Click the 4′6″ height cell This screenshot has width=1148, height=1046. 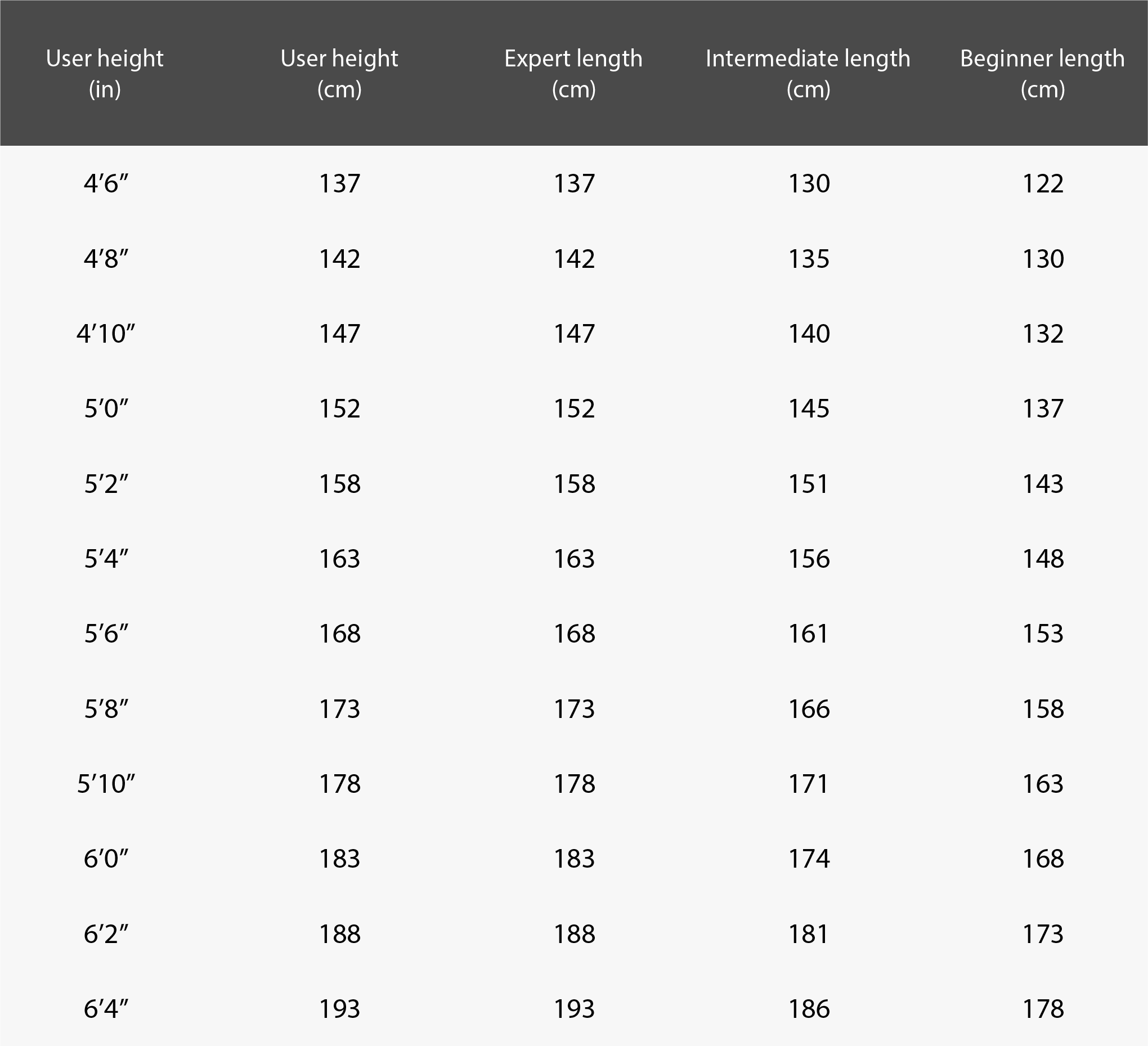coord(106,183)
